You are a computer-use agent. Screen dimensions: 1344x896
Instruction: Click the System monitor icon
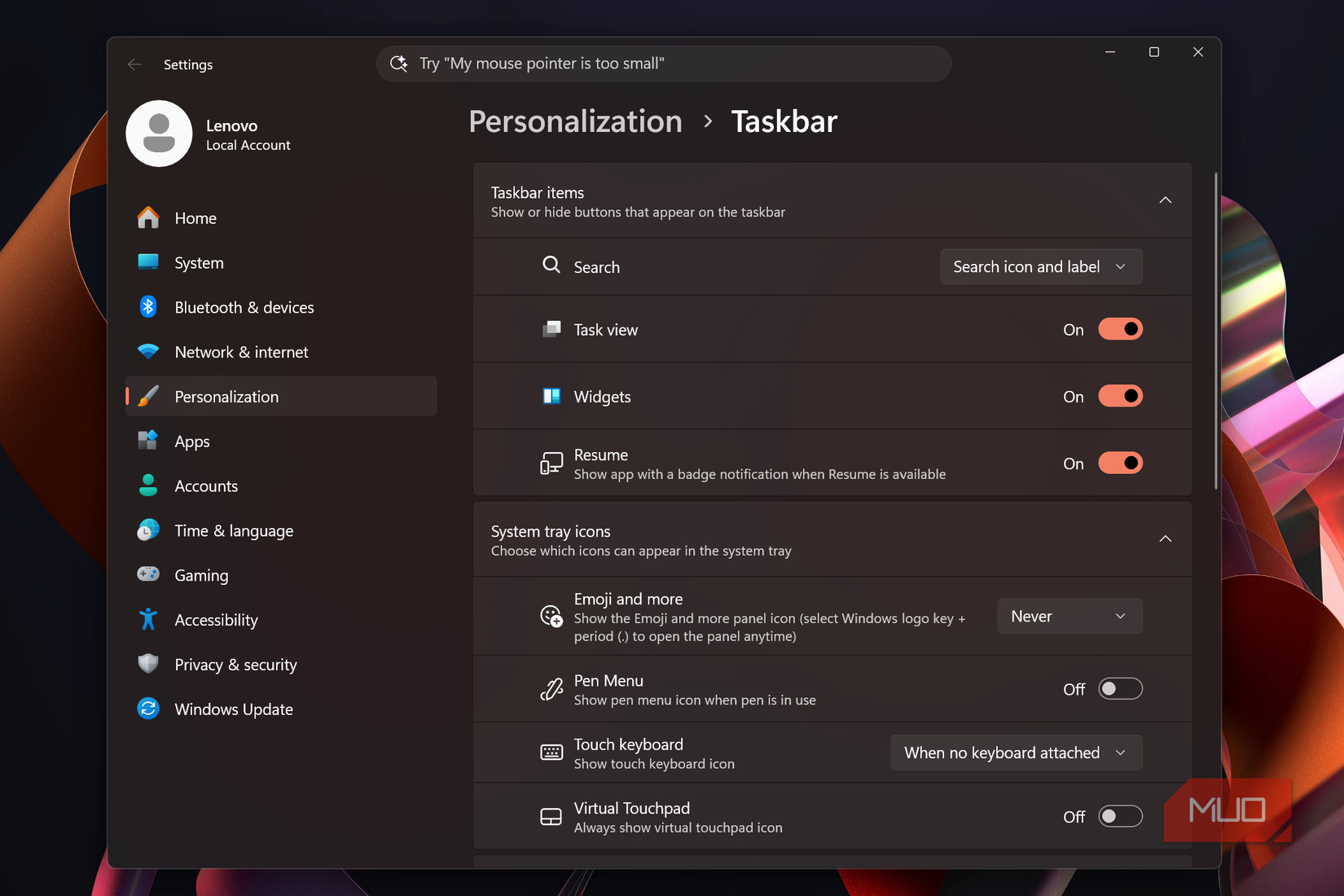[x=148, y=262]
